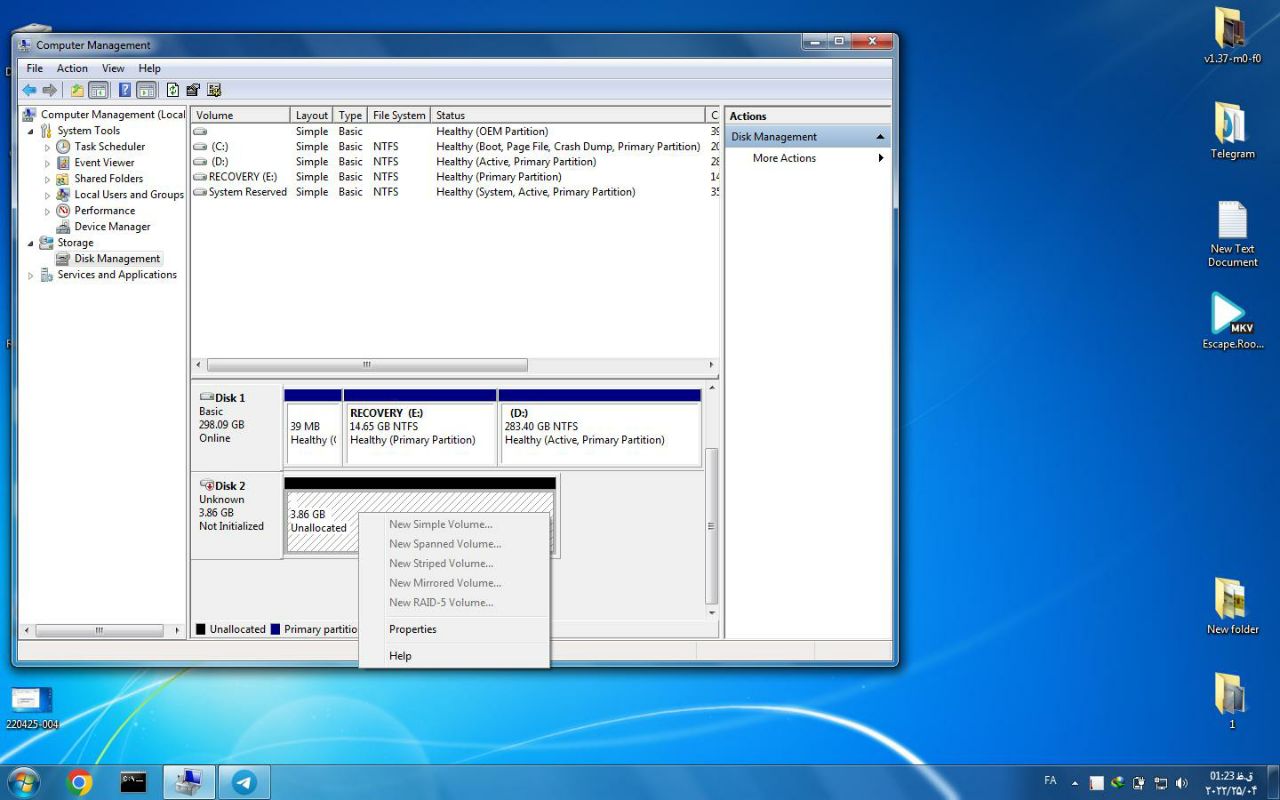
Task: Open the Telegram desktop shortcut
Action: click(x=1232, y=131)
